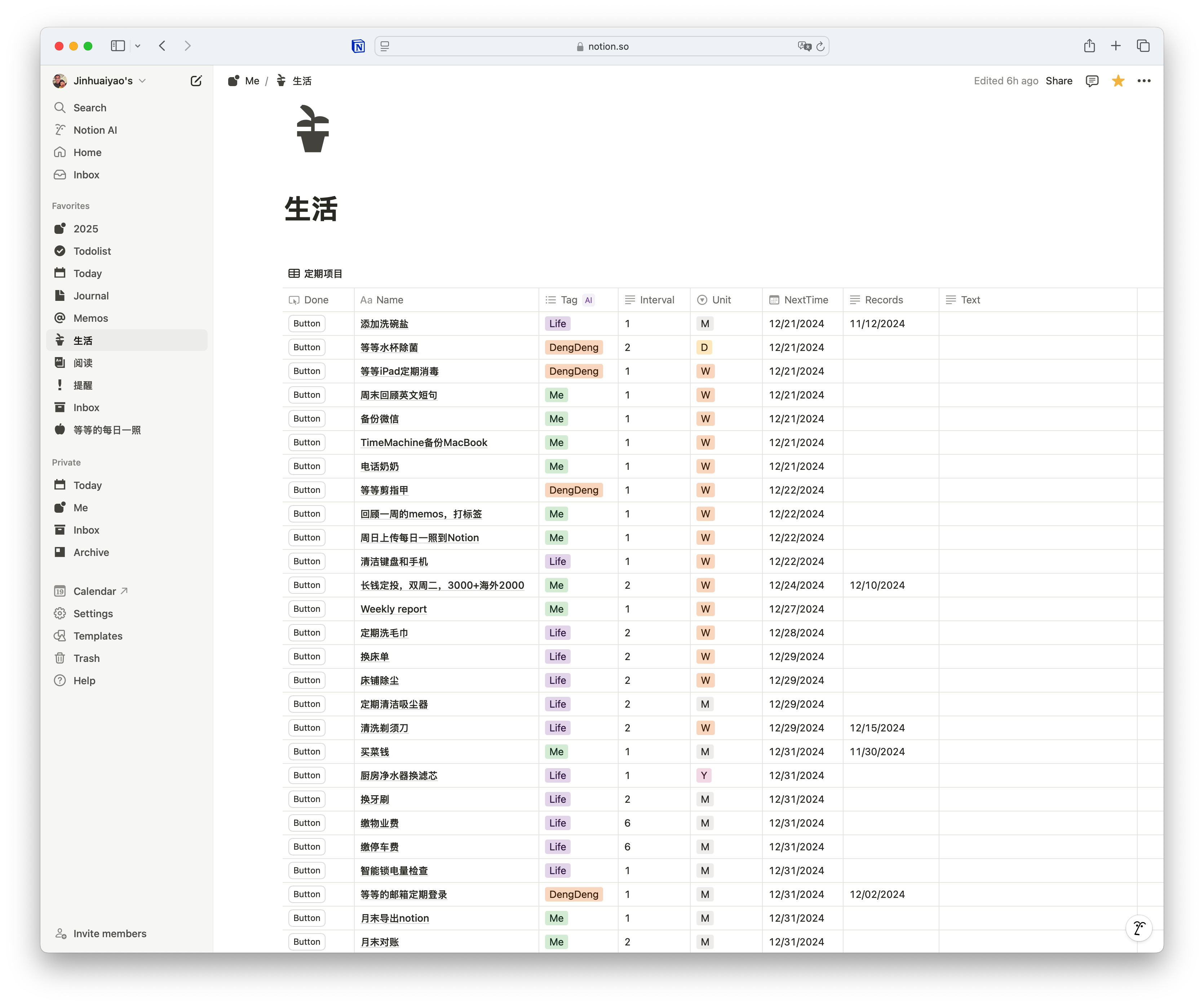Go to Home in sidebar
The width and height of the screenshot is (1204, 1006).
[x=126, y=152]
